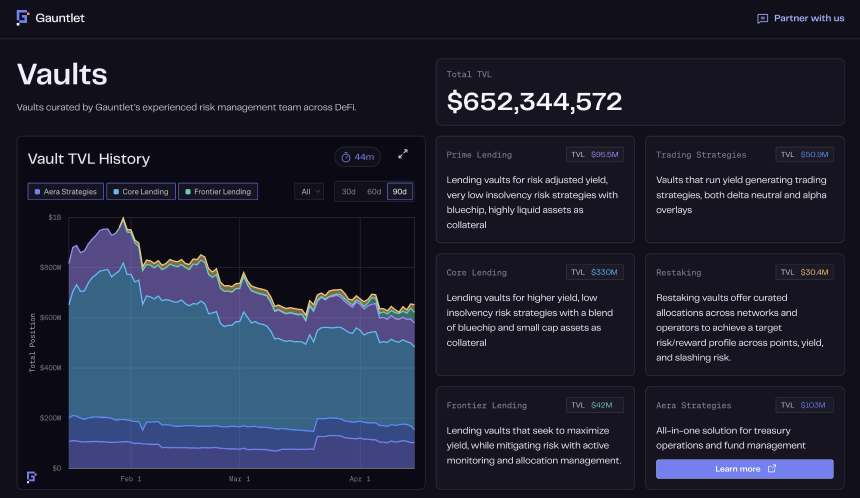The width and height of the screenshot is (860, 498).
Task: Click the Gauntlet logo icon
Action: (x=23, y=18)
